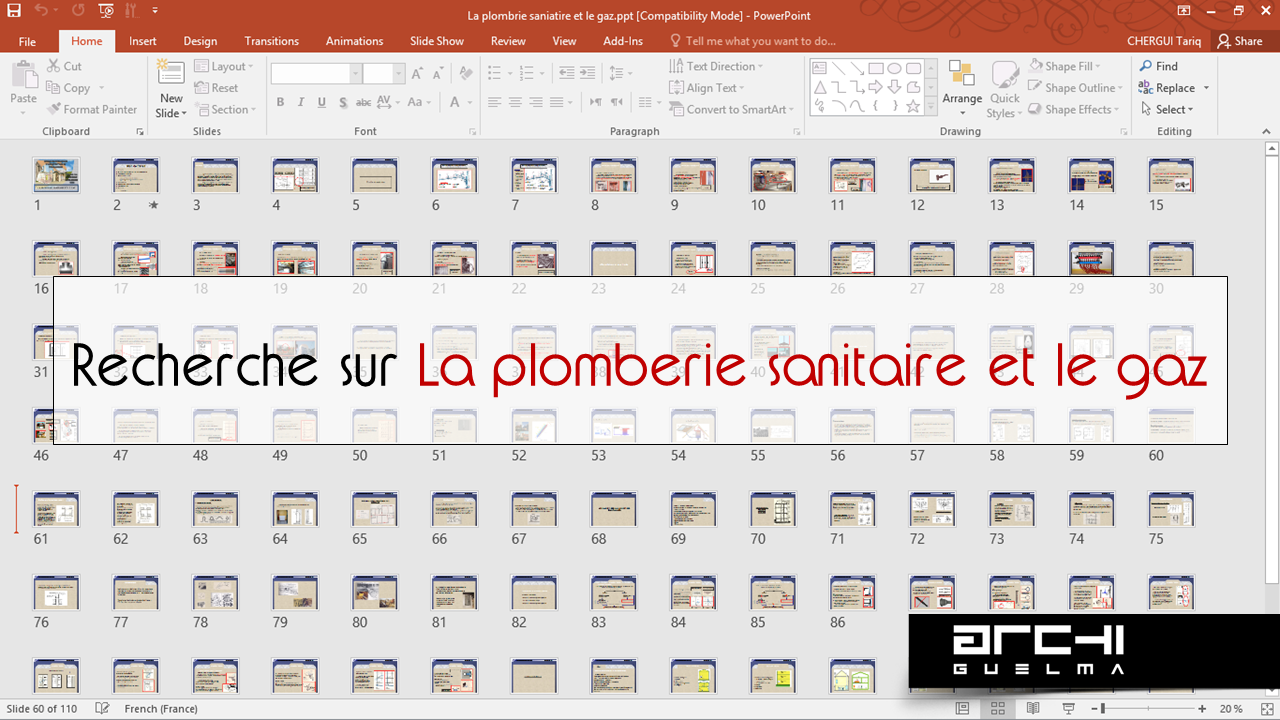Open Align Text dropdown
This screenshot has width=1280, height=720.
pyautogui.click(x=707, y=88)
